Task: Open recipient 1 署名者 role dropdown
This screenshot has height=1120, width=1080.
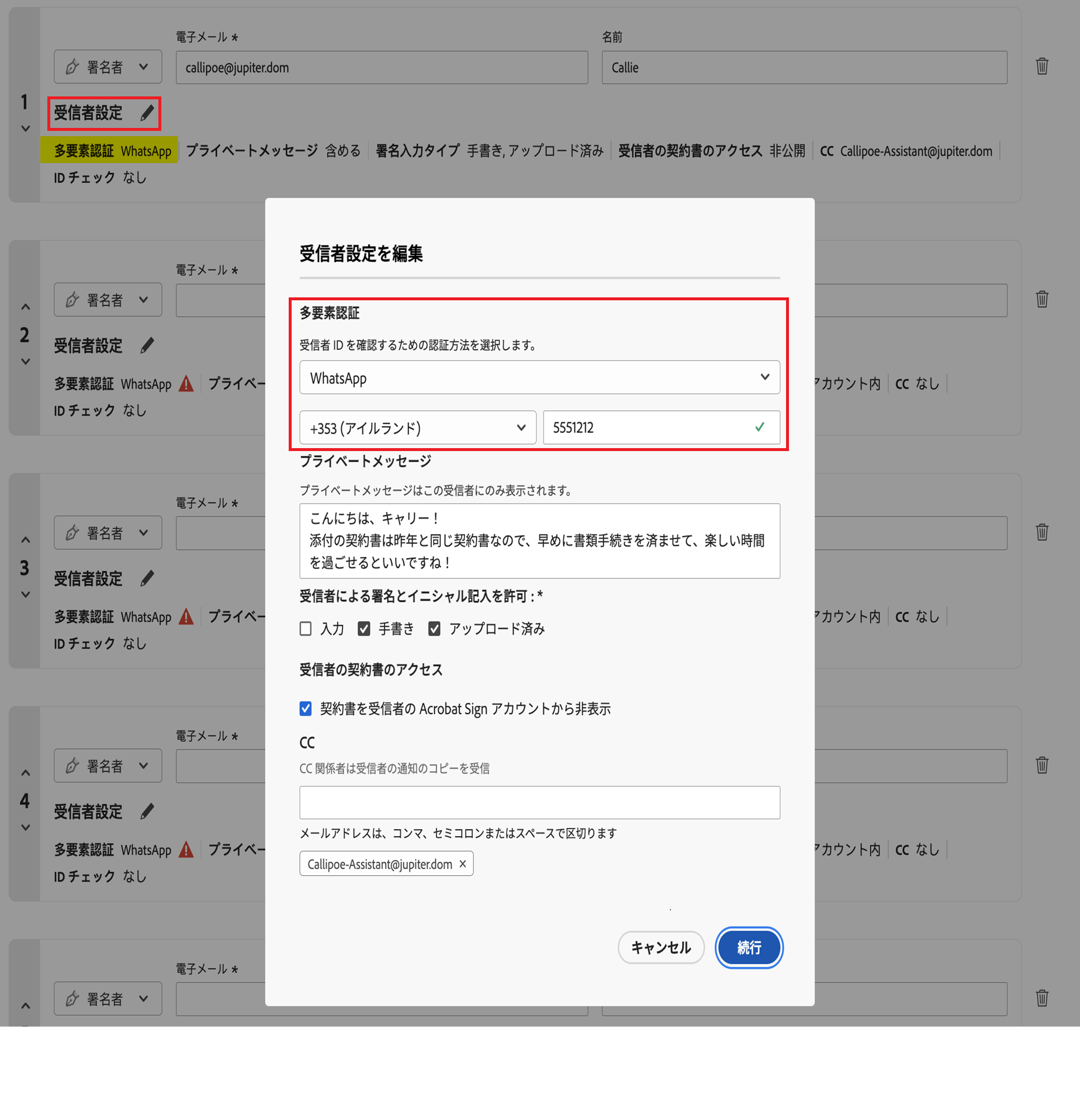Action: (x=108, y=67)
